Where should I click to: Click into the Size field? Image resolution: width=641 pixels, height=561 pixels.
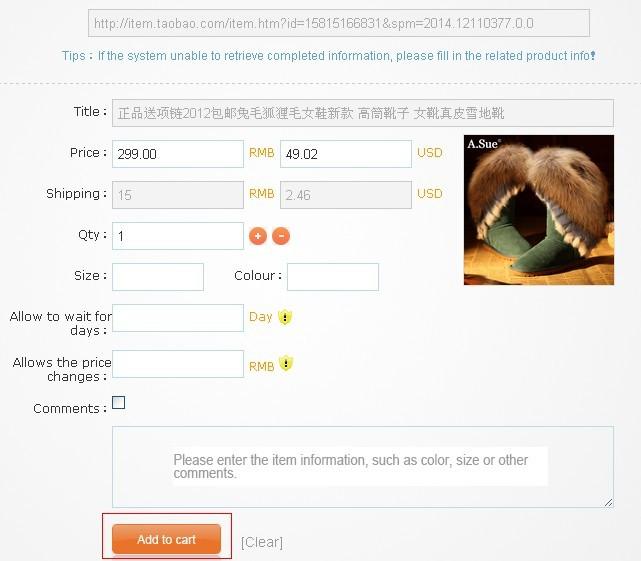coord(158,277)
